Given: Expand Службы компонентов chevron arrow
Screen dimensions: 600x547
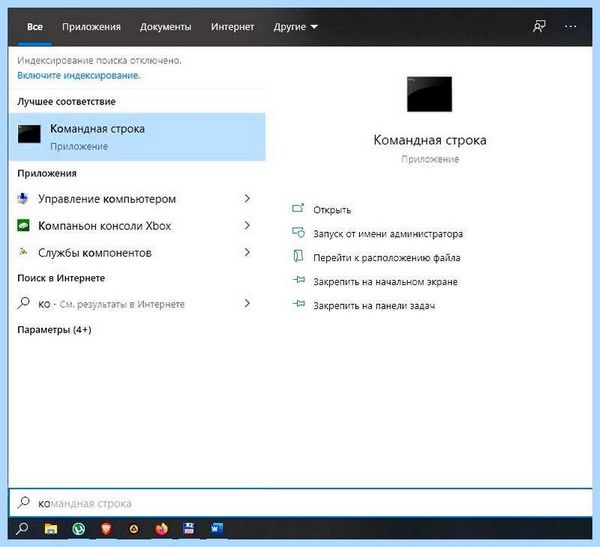Looking at the screenshot, I should 247,252.
